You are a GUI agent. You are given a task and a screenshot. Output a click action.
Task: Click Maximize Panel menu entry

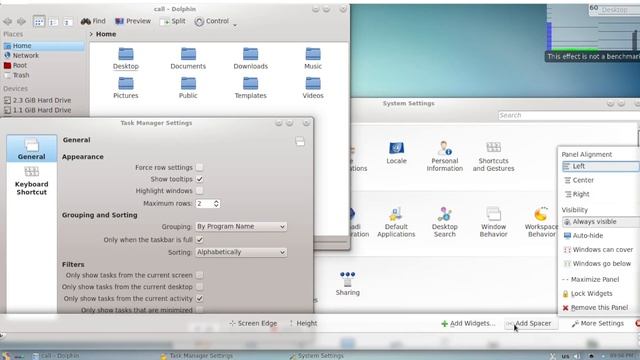[591, 280]
